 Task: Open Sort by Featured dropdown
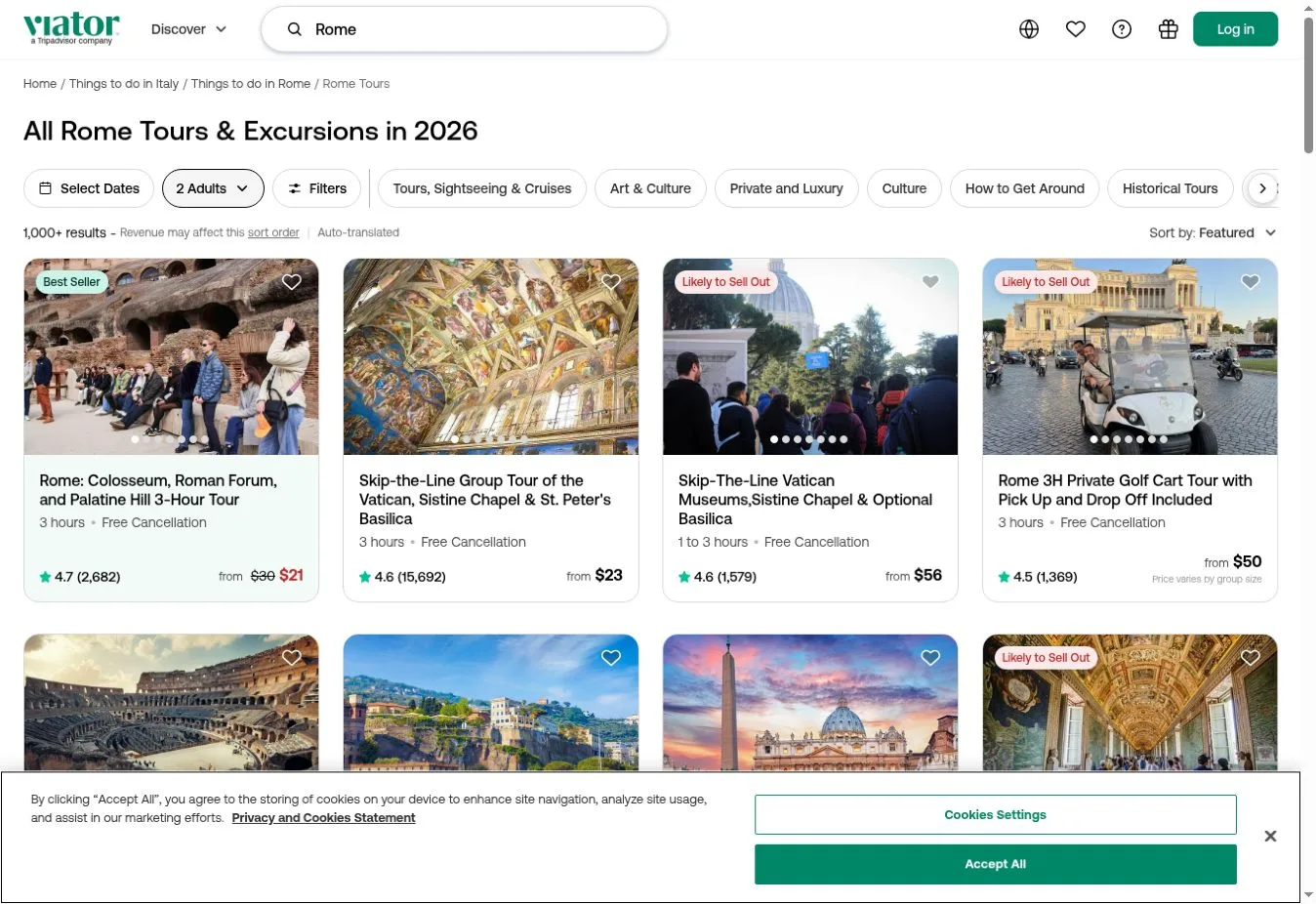1213,232
